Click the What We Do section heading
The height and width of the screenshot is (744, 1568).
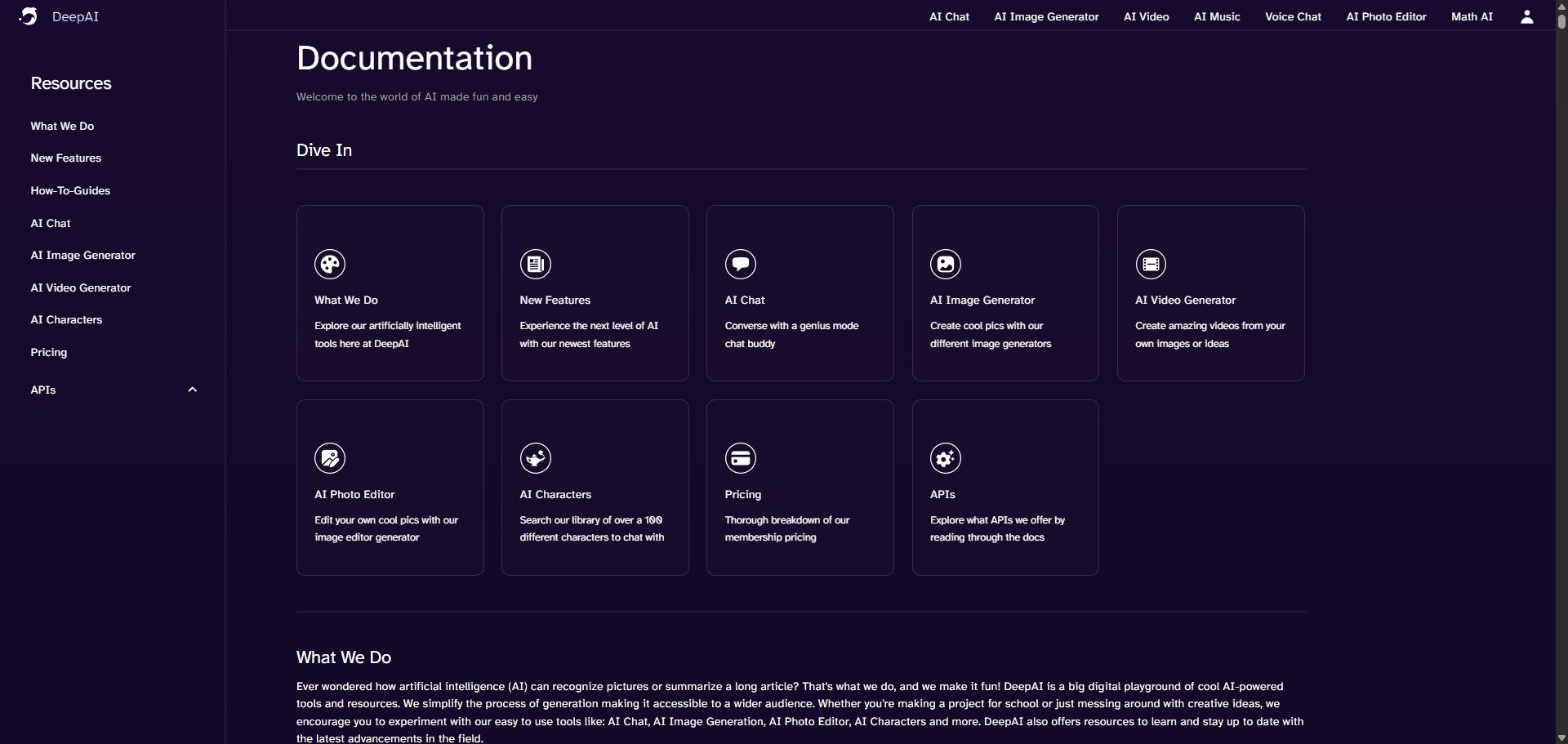point(344,657)
